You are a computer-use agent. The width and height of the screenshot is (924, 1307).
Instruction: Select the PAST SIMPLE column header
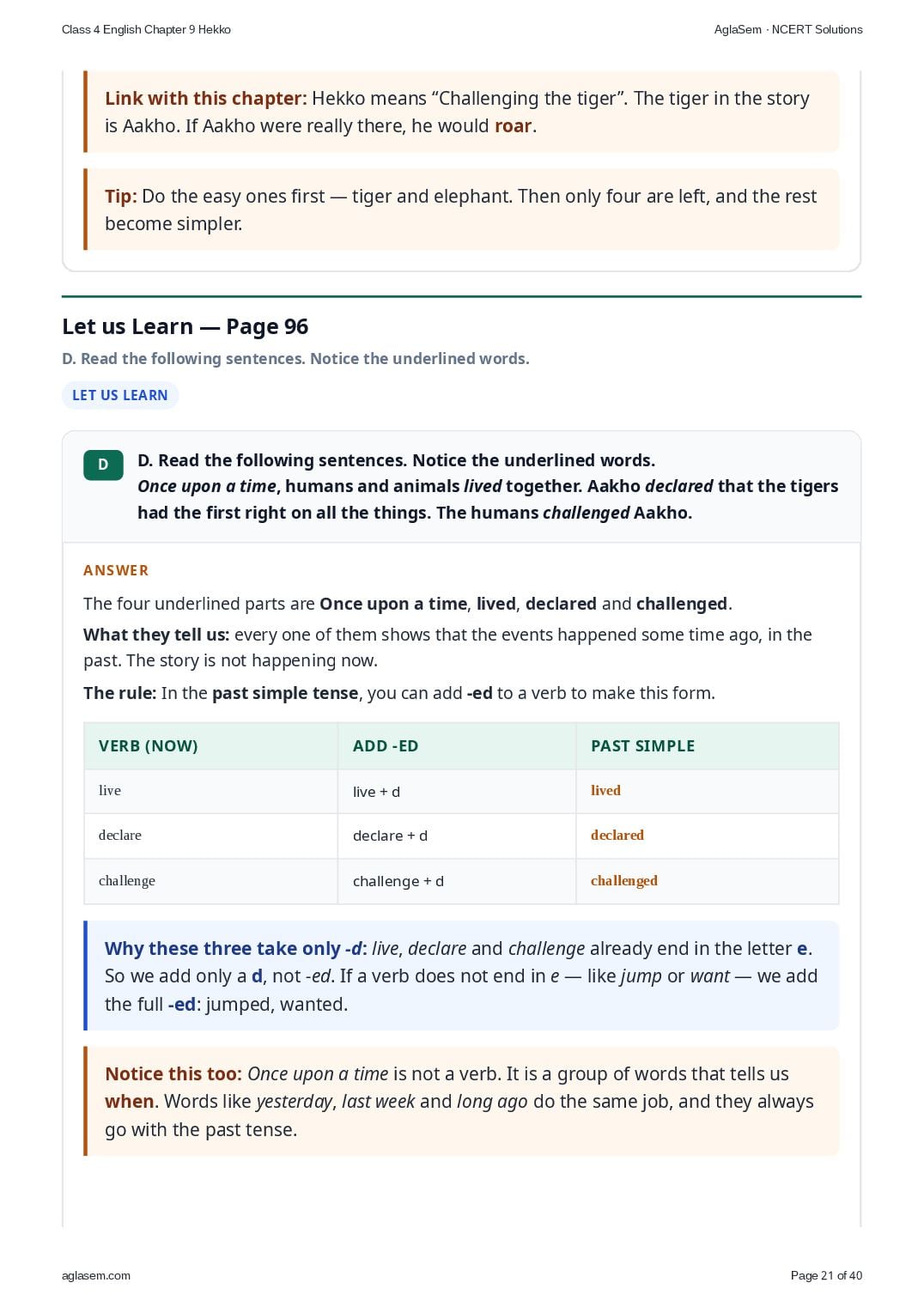tap(708, 745)
